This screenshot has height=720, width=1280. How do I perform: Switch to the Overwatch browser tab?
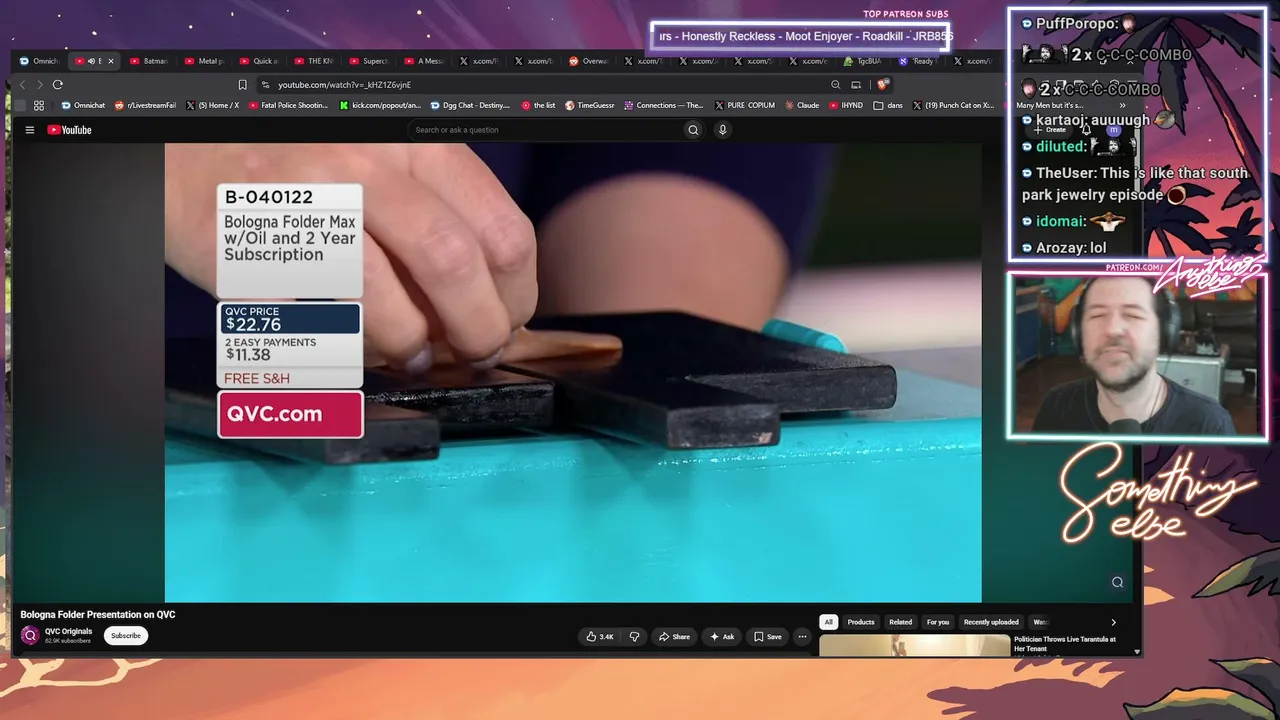(x=590, y=61)
